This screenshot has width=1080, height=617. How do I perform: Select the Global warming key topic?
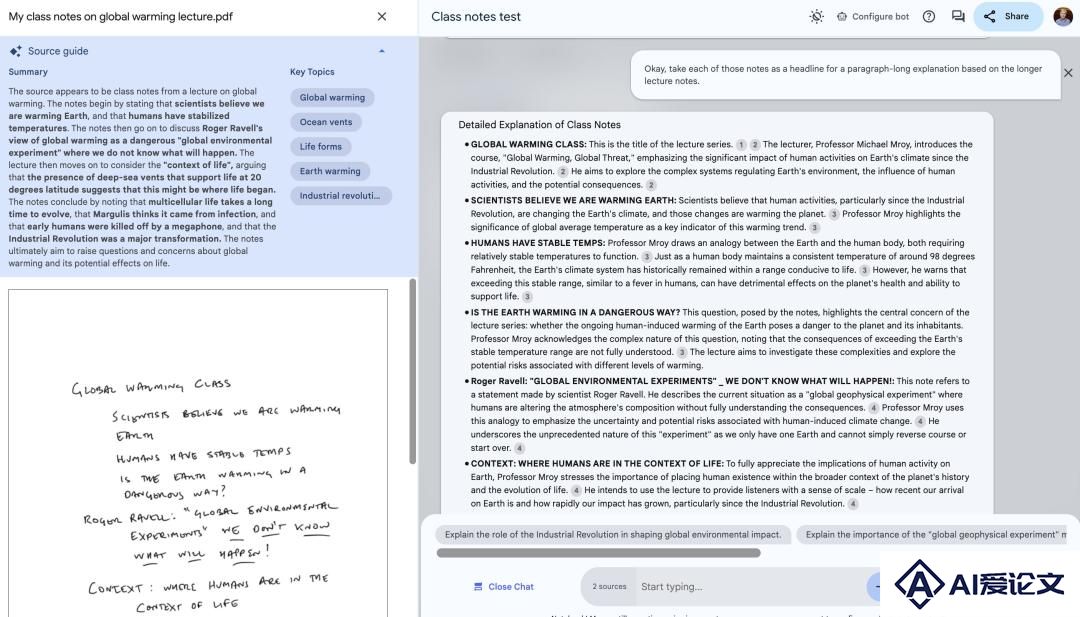tap(332, 98)
